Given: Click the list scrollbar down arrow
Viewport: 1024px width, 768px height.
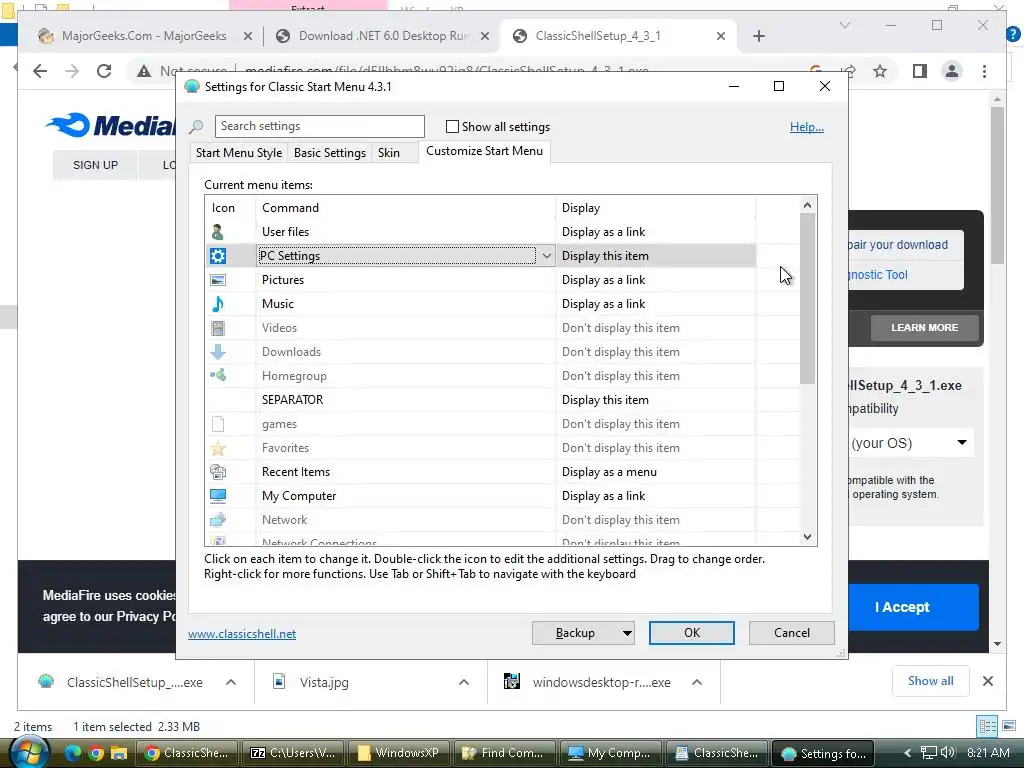Looking at the screenshot, I should [x=807, y=536].
